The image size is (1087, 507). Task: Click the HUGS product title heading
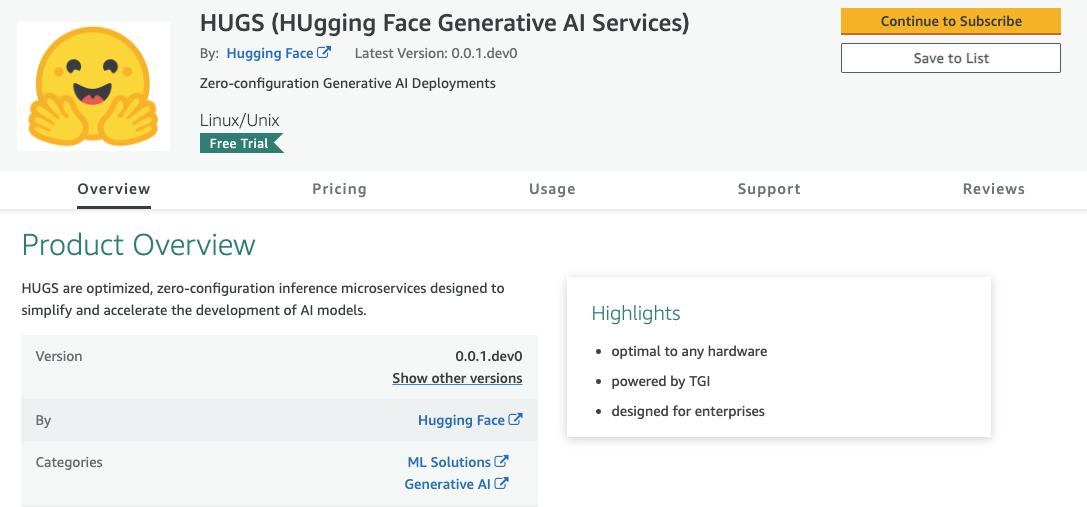444,22
